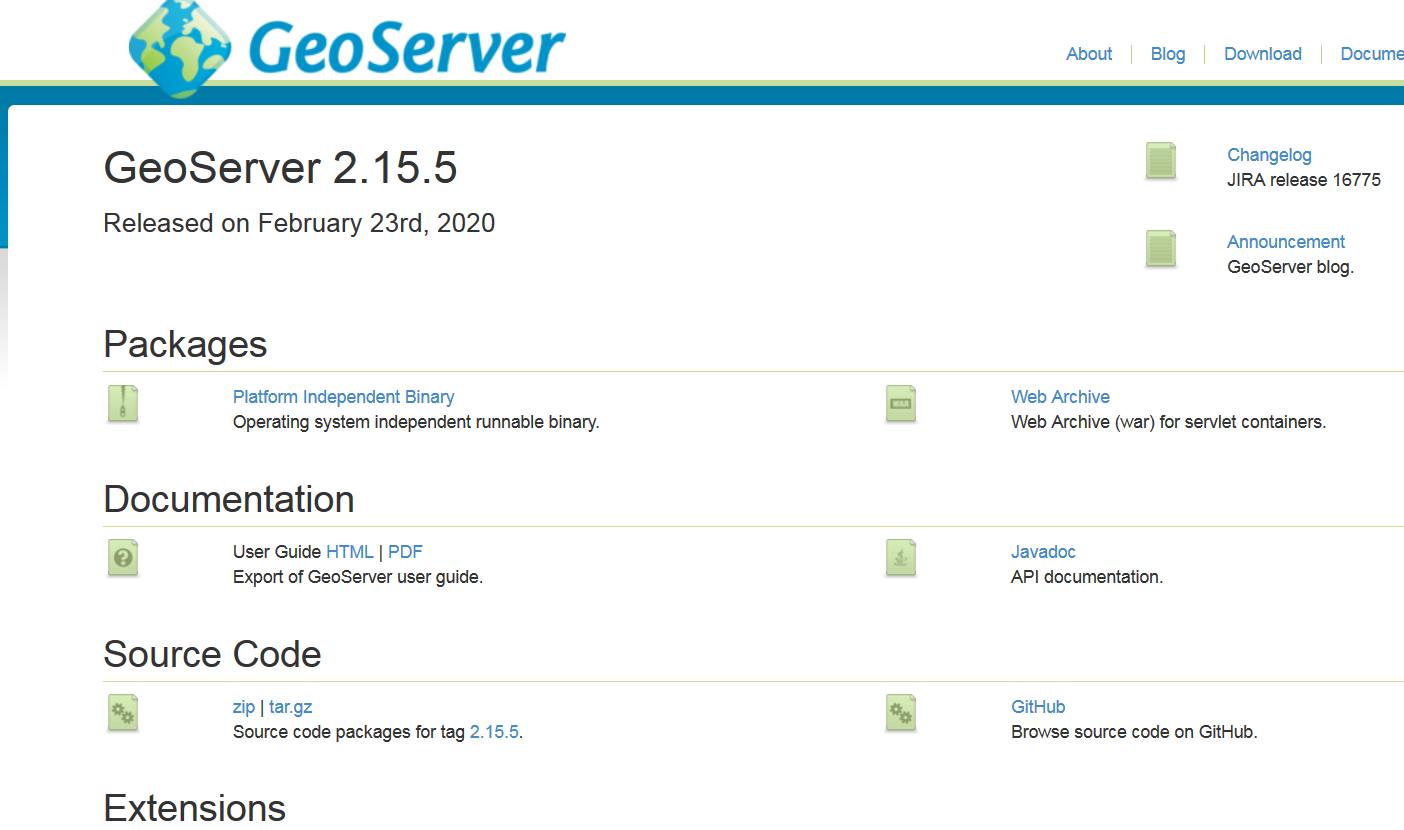The image size is (1404, 830).
Task: Open the User Guide PDF link
Action: coord(405,552)
